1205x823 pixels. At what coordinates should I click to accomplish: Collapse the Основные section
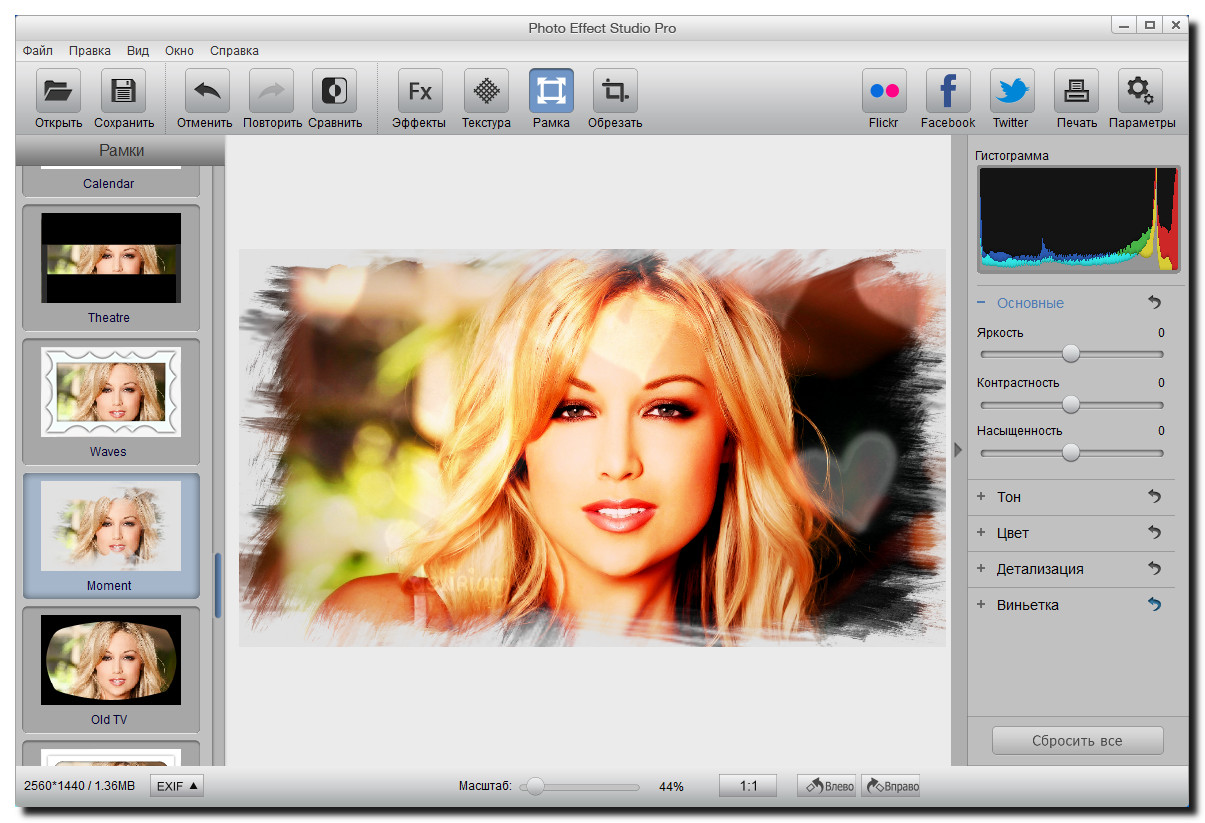point(981,302)
